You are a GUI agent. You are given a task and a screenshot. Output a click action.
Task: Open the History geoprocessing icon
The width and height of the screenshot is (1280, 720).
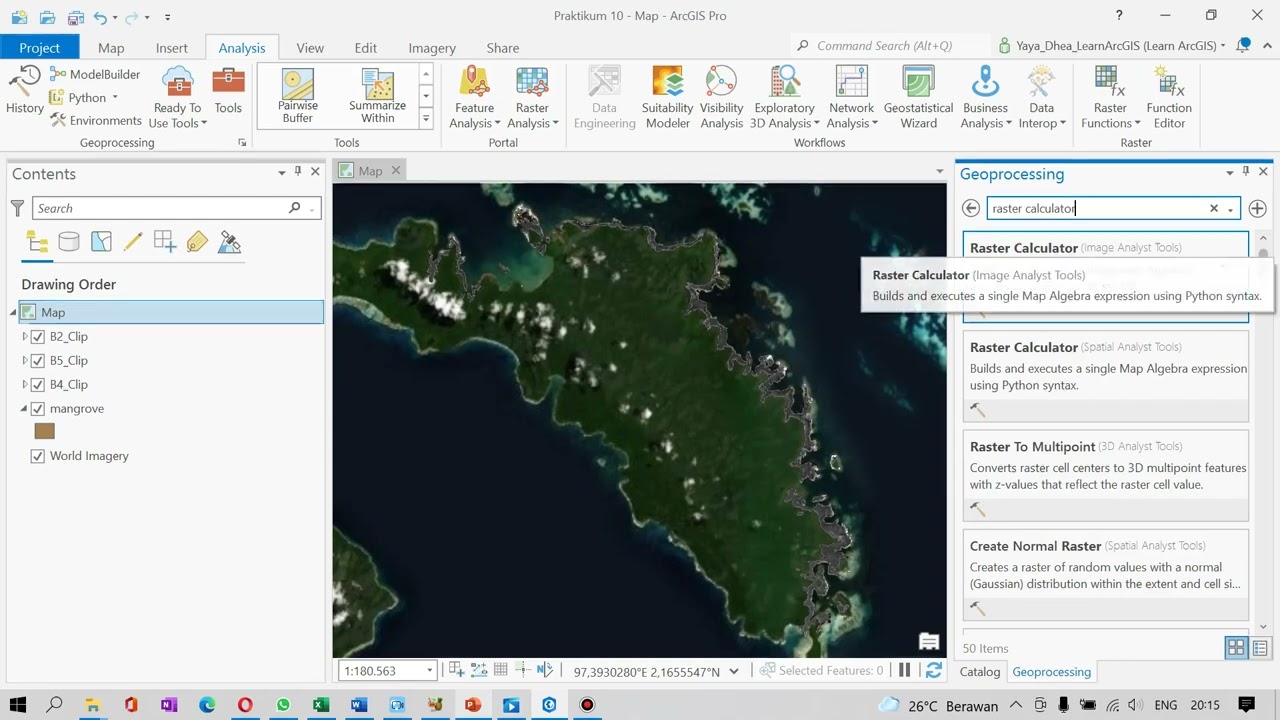click(24, 89)
